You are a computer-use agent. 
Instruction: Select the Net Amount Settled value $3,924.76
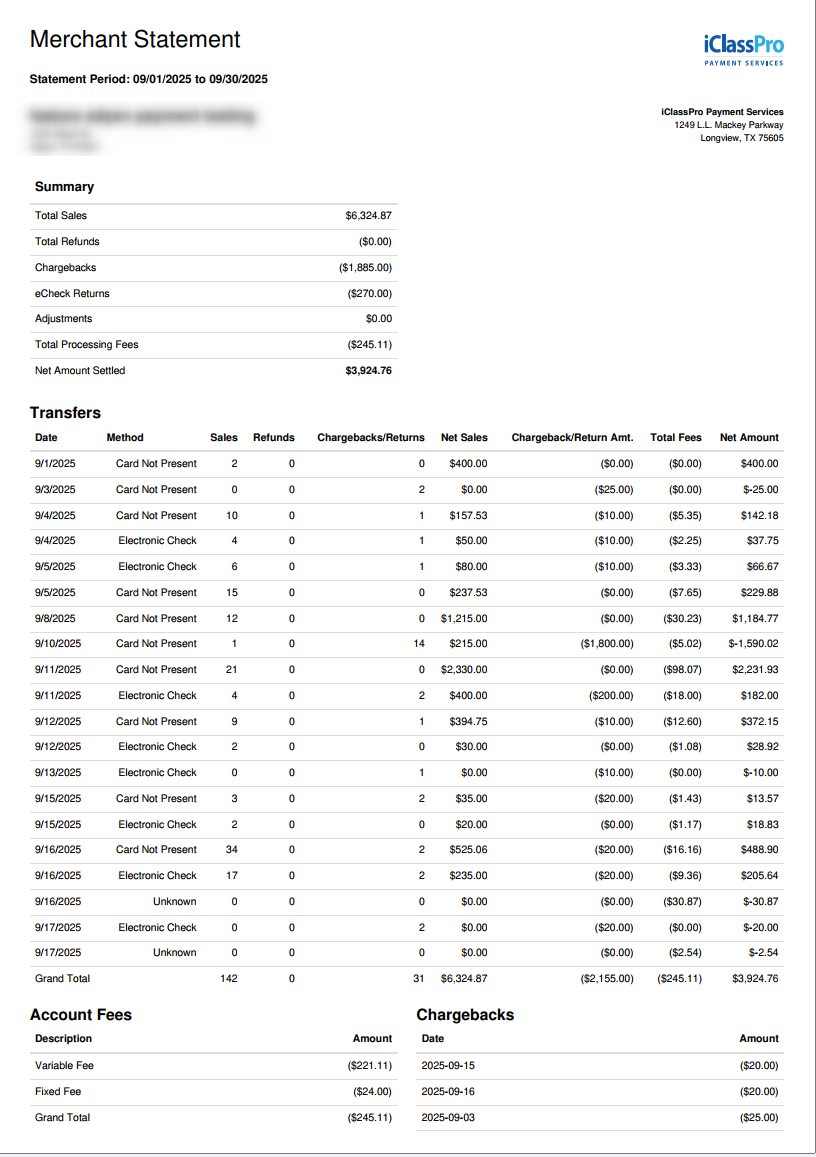pos(368,370)
